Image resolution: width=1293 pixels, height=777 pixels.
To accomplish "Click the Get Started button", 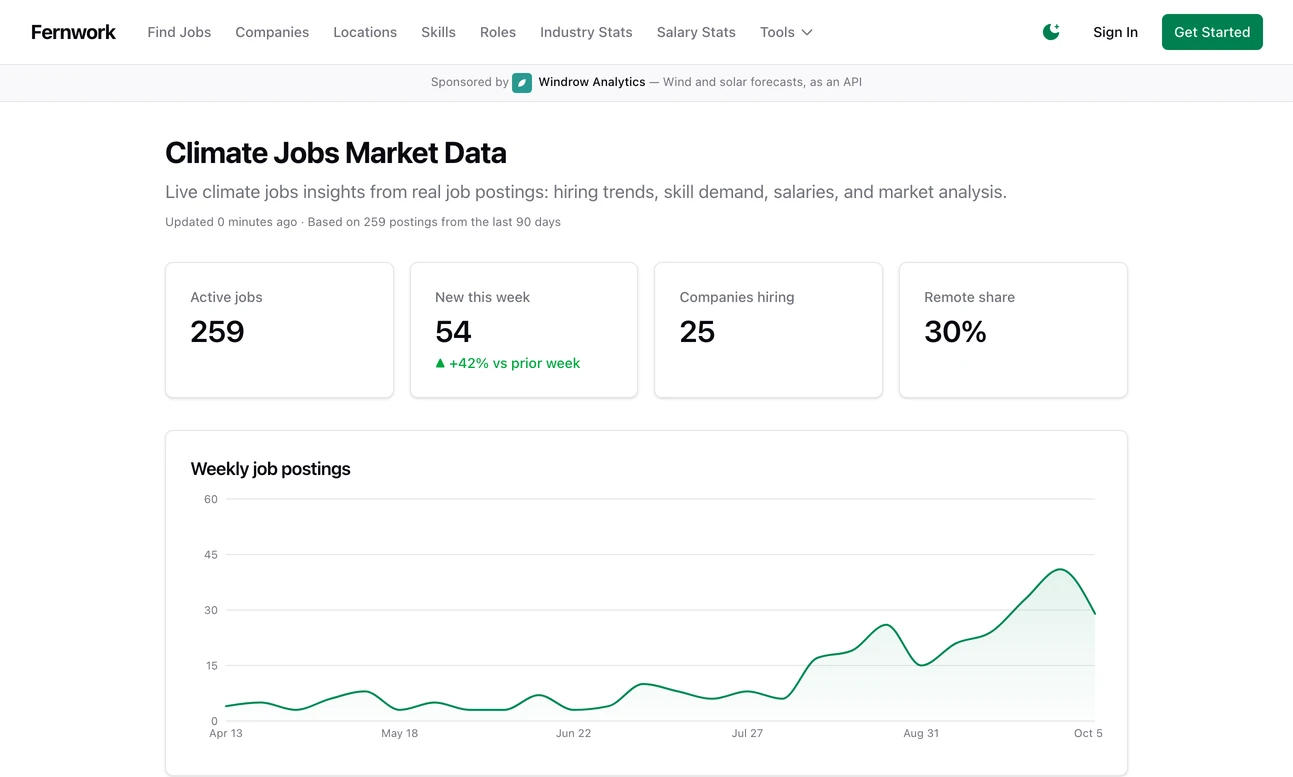I will pyautogui.click(x=1212, y=32).
